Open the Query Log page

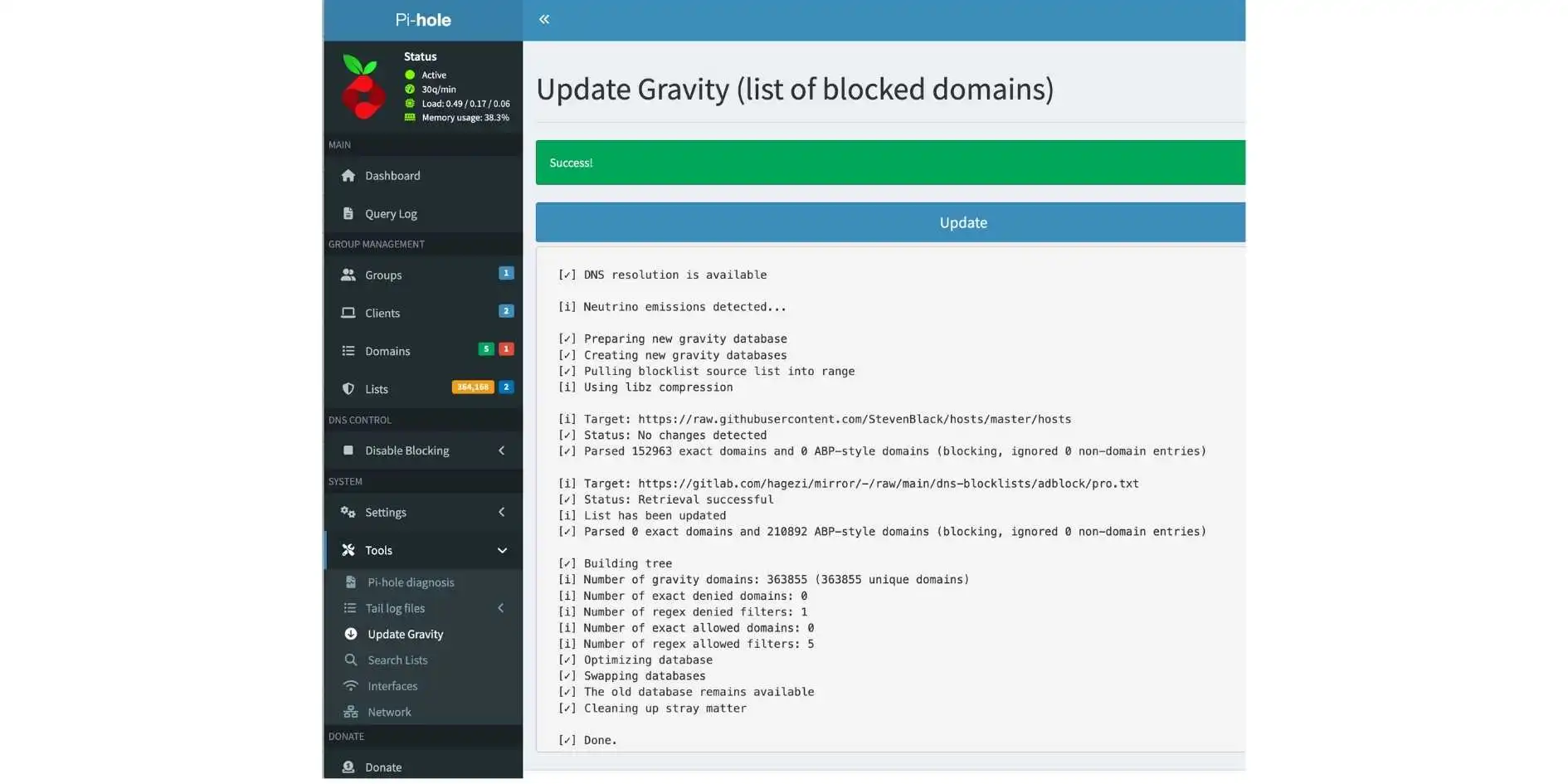[423, 214]
